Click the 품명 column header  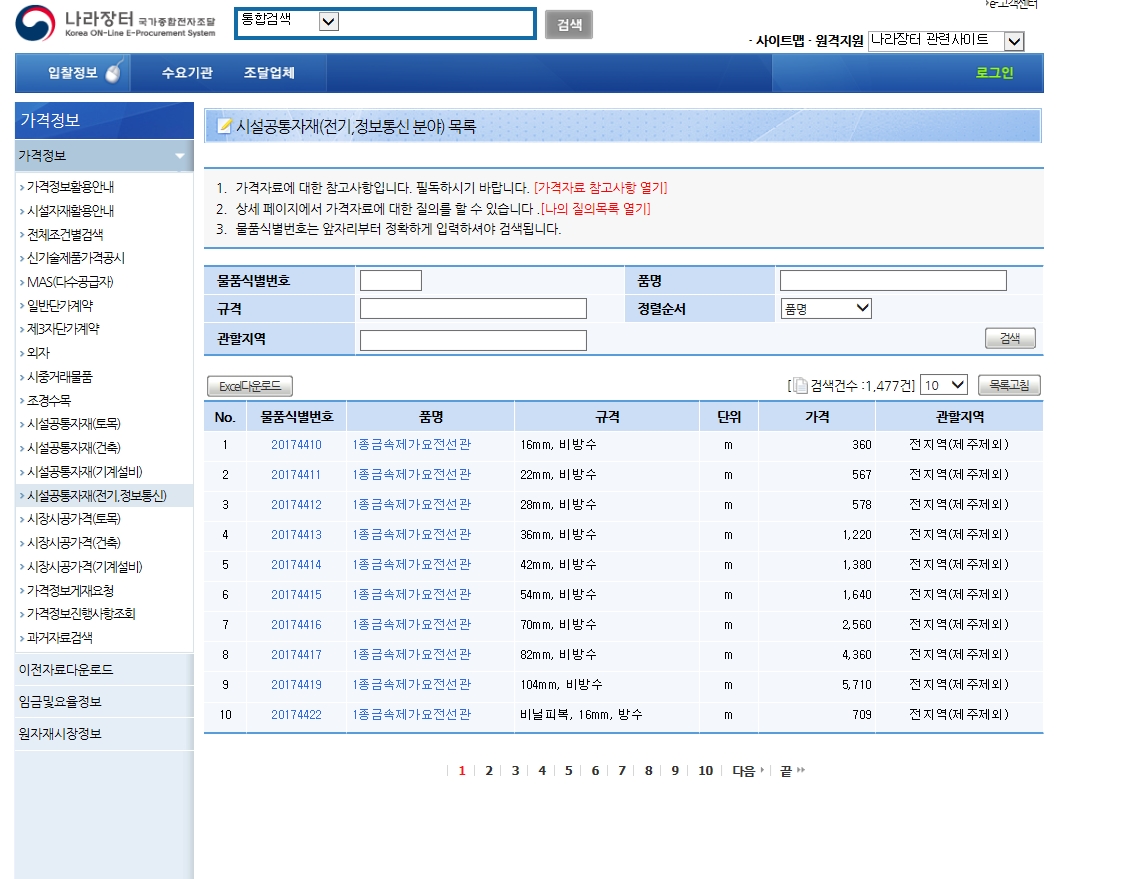point(431,417)
